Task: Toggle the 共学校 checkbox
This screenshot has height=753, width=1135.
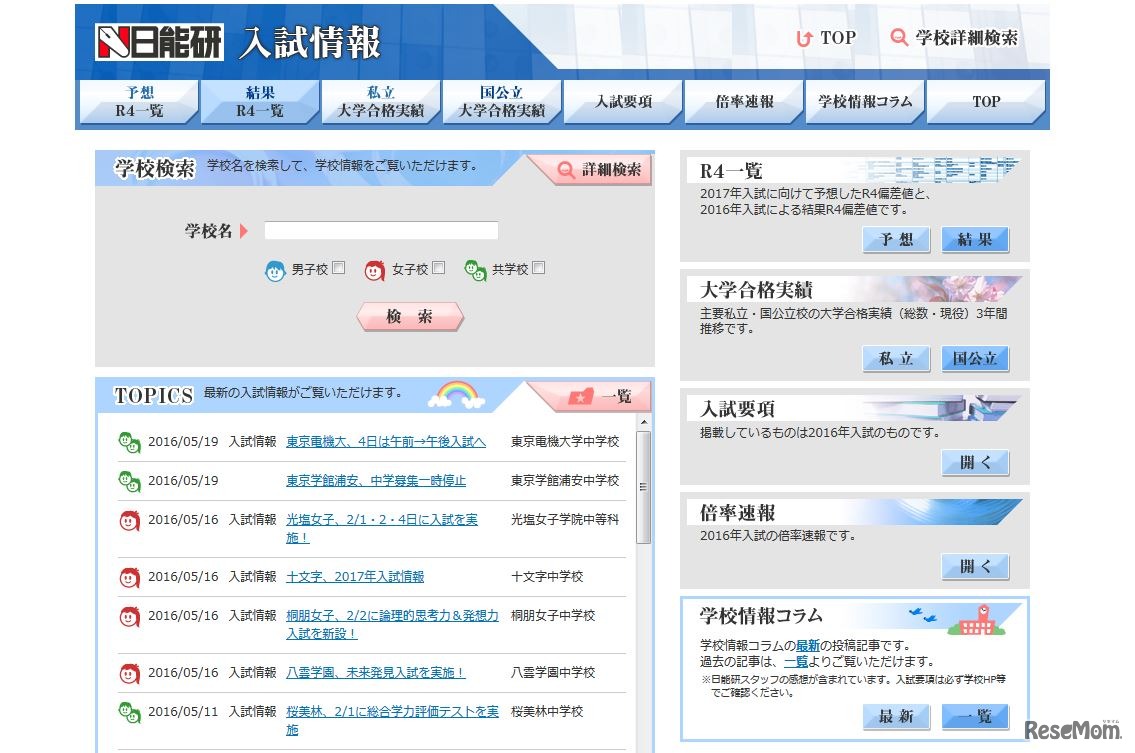Action: pos(539,268)
